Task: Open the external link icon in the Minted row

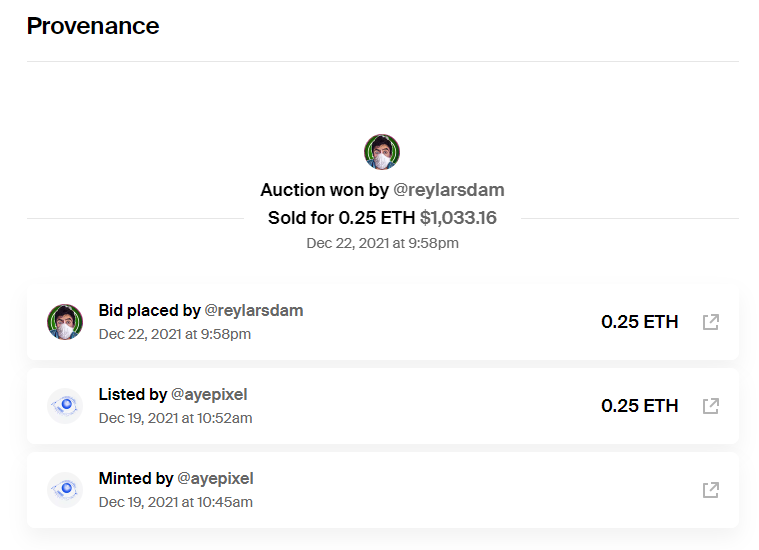Action: pyautogui.click(x=711, y=490)
